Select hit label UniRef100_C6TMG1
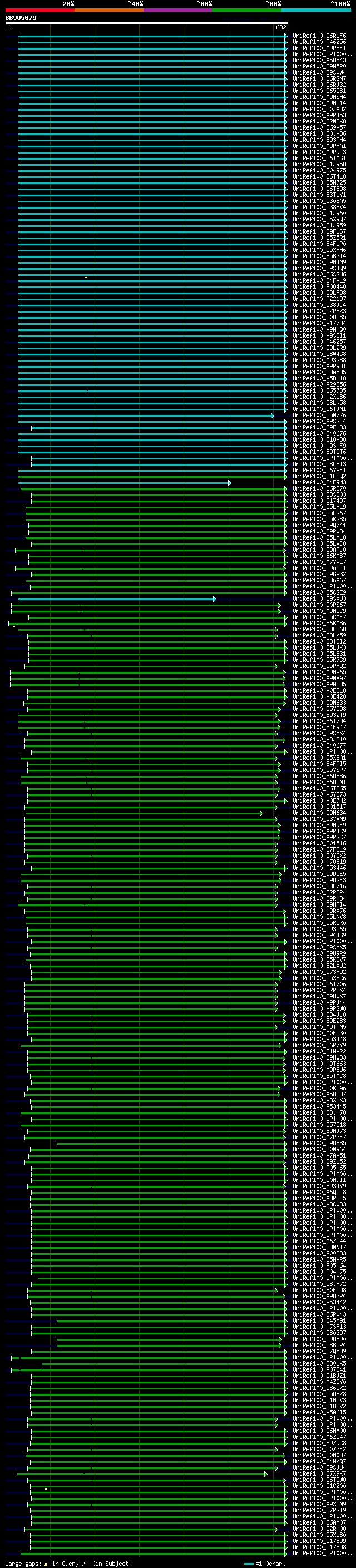The height and width of the screenshot is (1568, 356). click(x=319, y=159)
